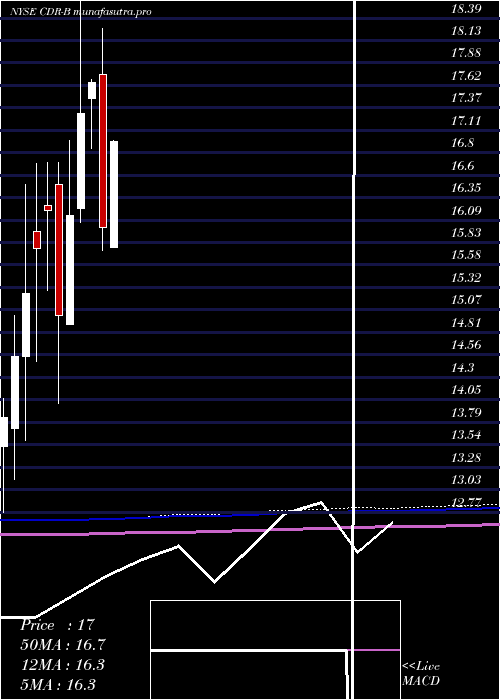Click the 50MA : 16.7 readout

pos(63,645)
